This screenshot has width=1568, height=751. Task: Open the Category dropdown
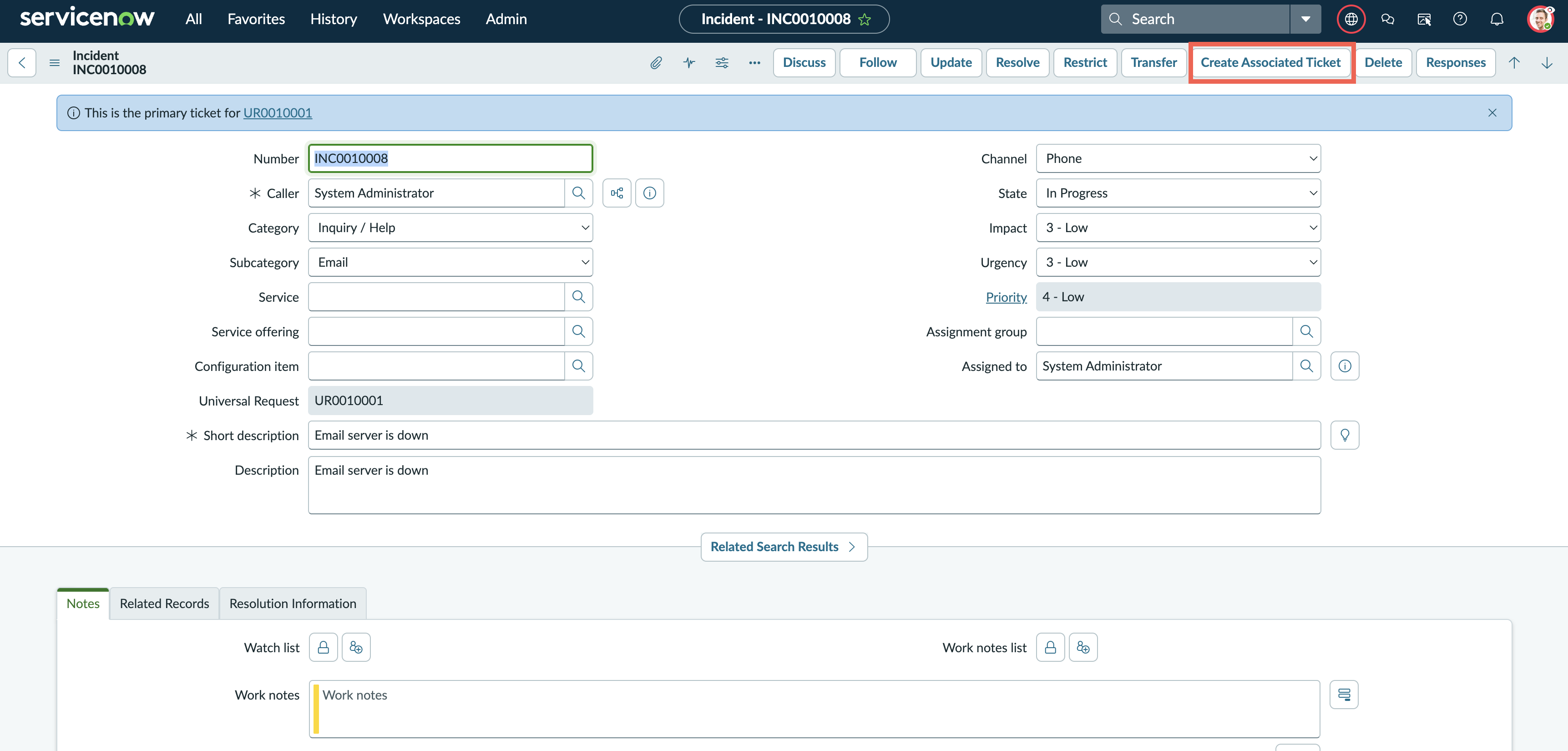point(450,228)
